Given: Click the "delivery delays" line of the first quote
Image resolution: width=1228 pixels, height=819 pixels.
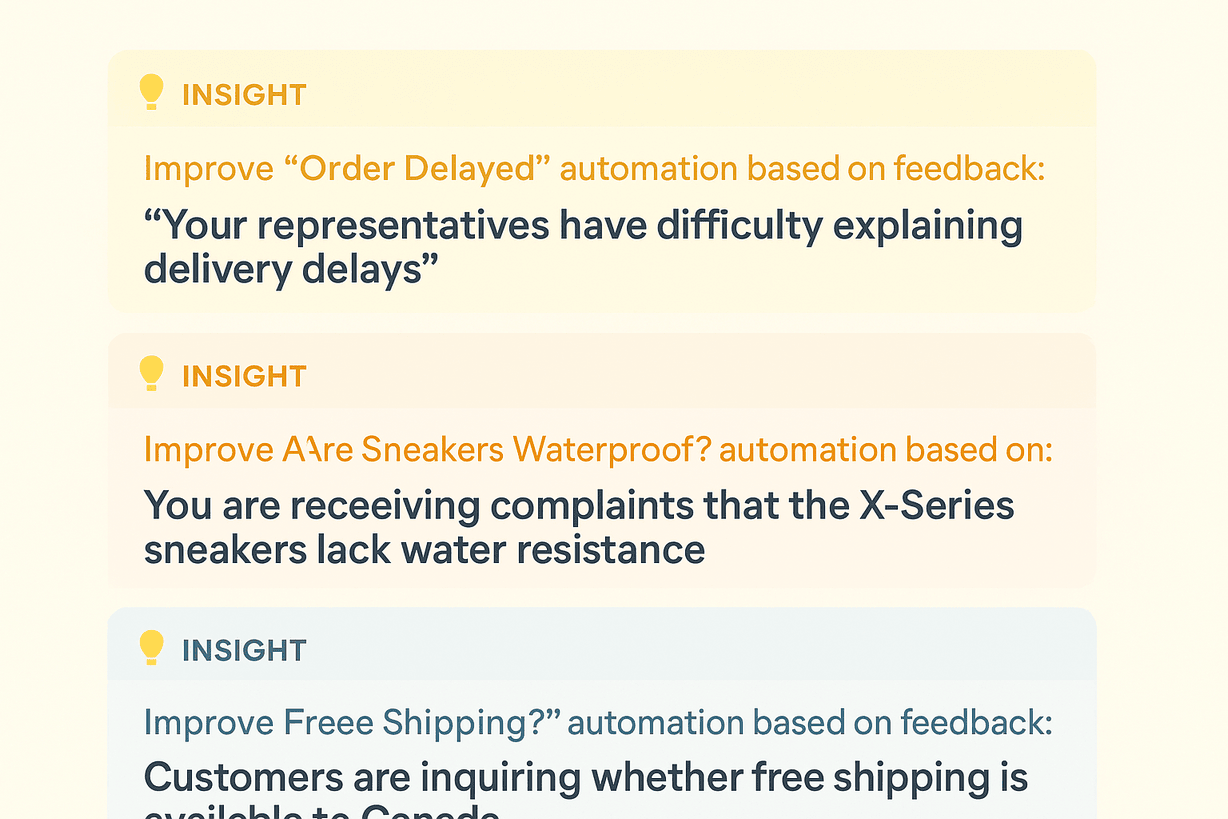Looking at the screenshot, I should click(x=292, y=269).
